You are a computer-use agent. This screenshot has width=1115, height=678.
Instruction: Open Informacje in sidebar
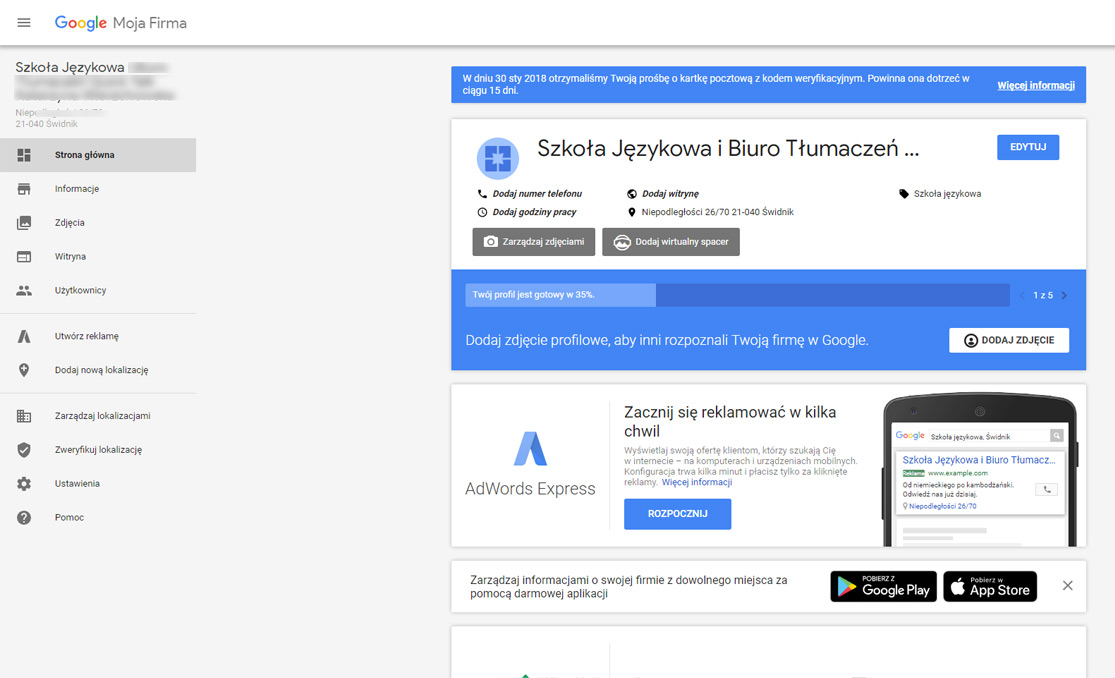tap(98, 189)
